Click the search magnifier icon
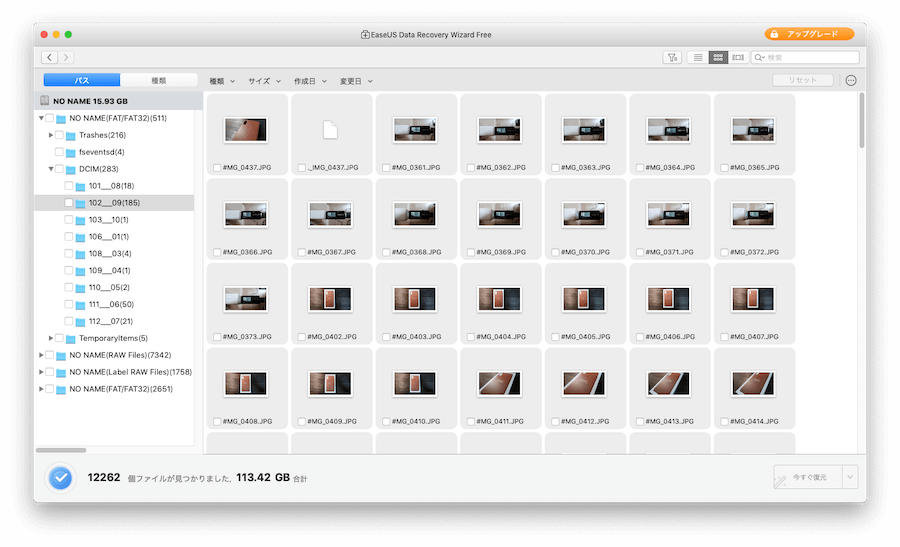Image resolution: width=900 pixels, height=547 pixels. (x=759, y=57)
